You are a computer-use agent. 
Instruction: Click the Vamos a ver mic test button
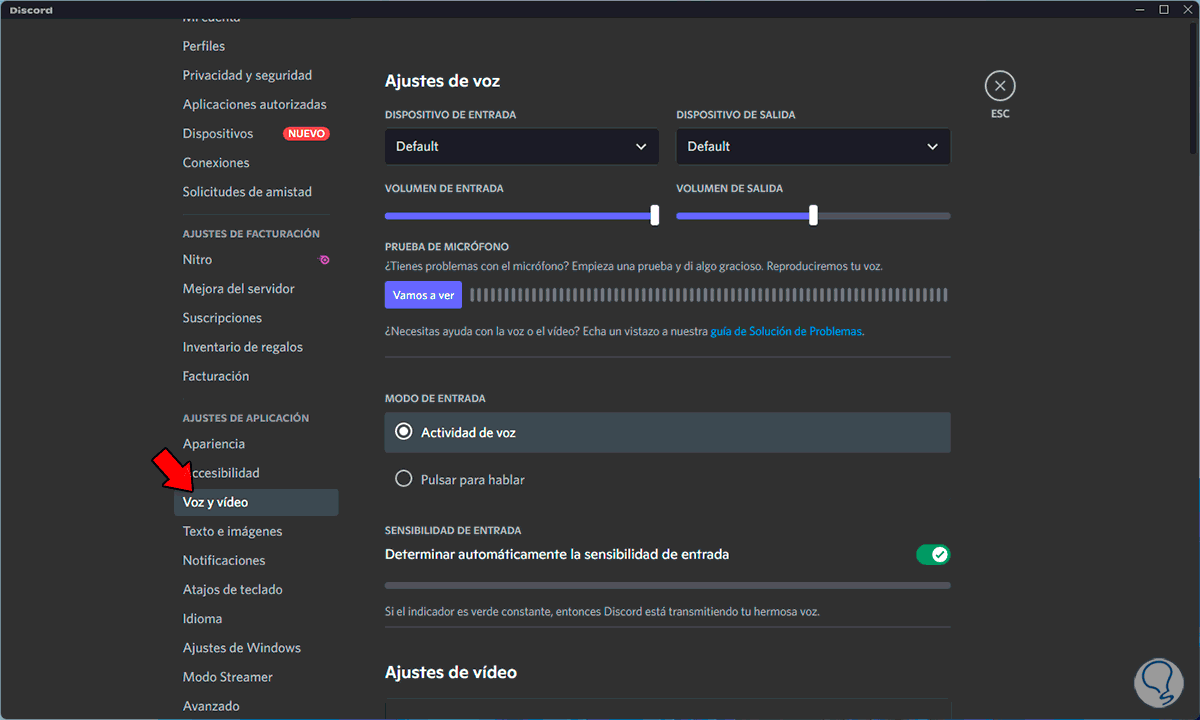(x=423, y=295)
